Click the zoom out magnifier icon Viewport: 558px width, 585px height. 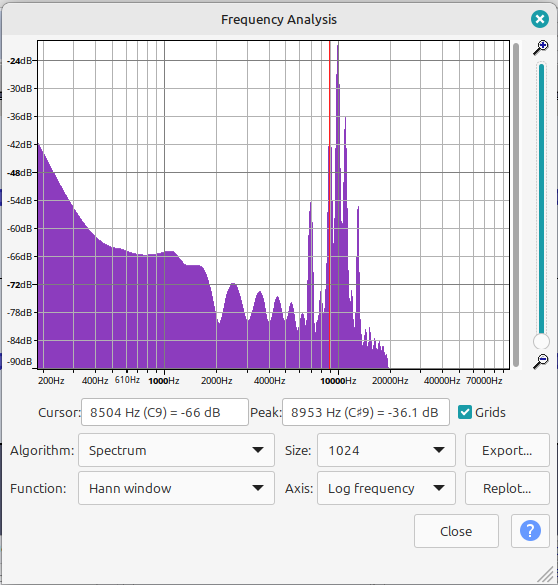pos(540,361)
